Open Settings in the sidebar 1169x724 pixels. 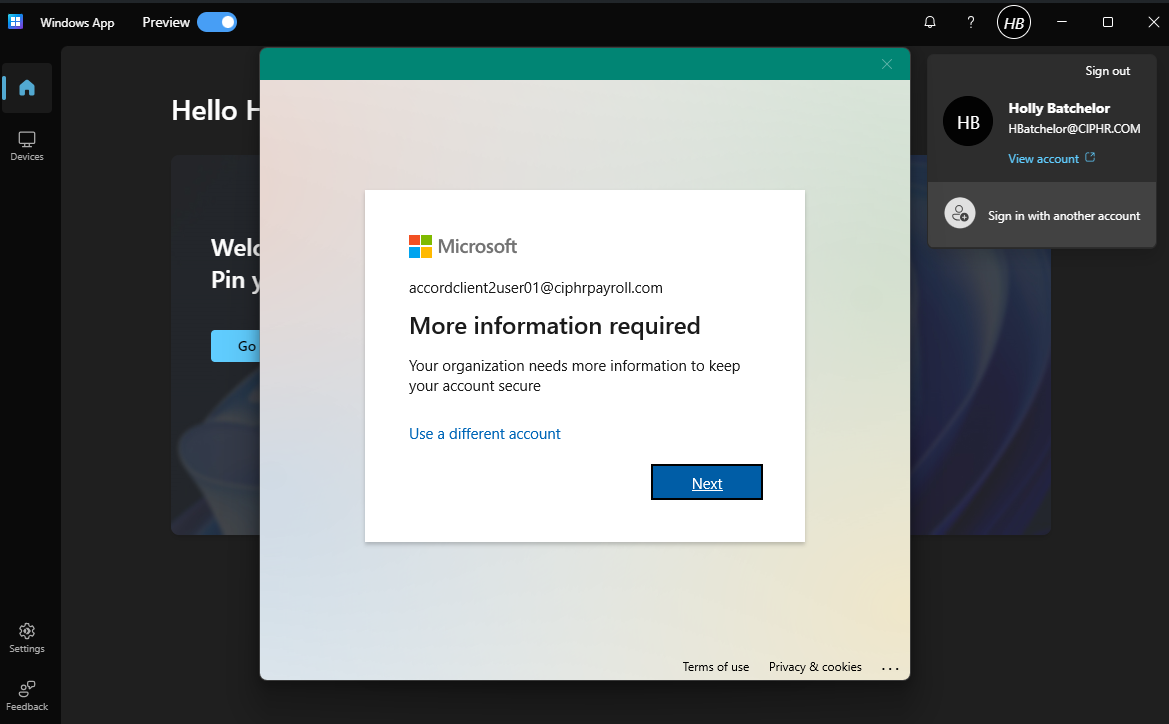coord(27,638)
